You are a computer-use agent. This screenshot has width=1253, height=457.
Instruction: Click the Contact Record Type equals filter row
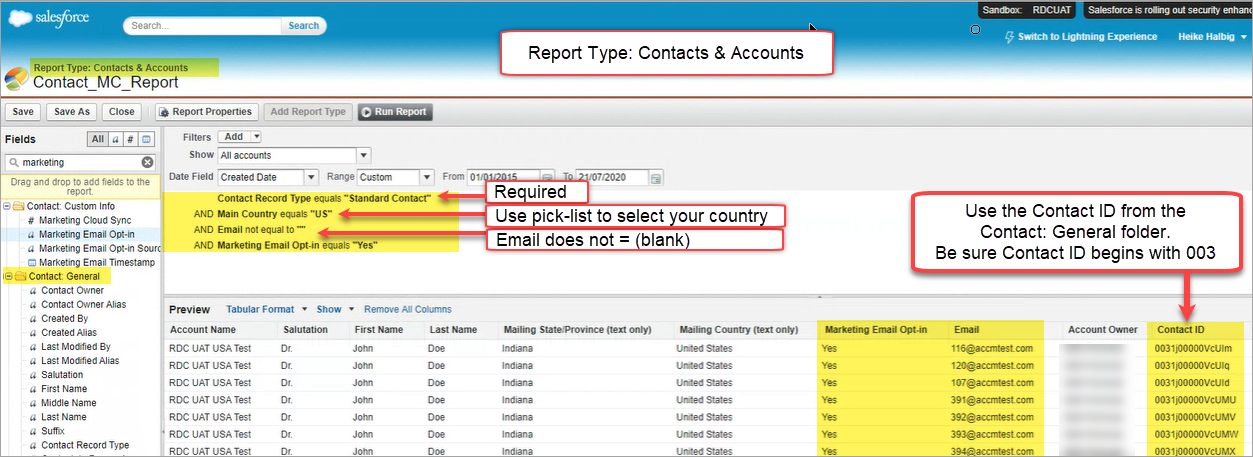[x=323, y=198]
